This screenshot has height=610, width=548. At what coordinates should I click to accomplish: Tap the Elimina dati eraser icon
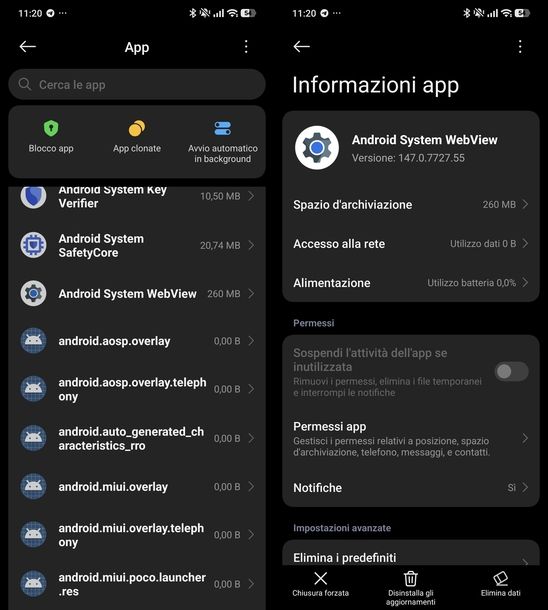501,578
